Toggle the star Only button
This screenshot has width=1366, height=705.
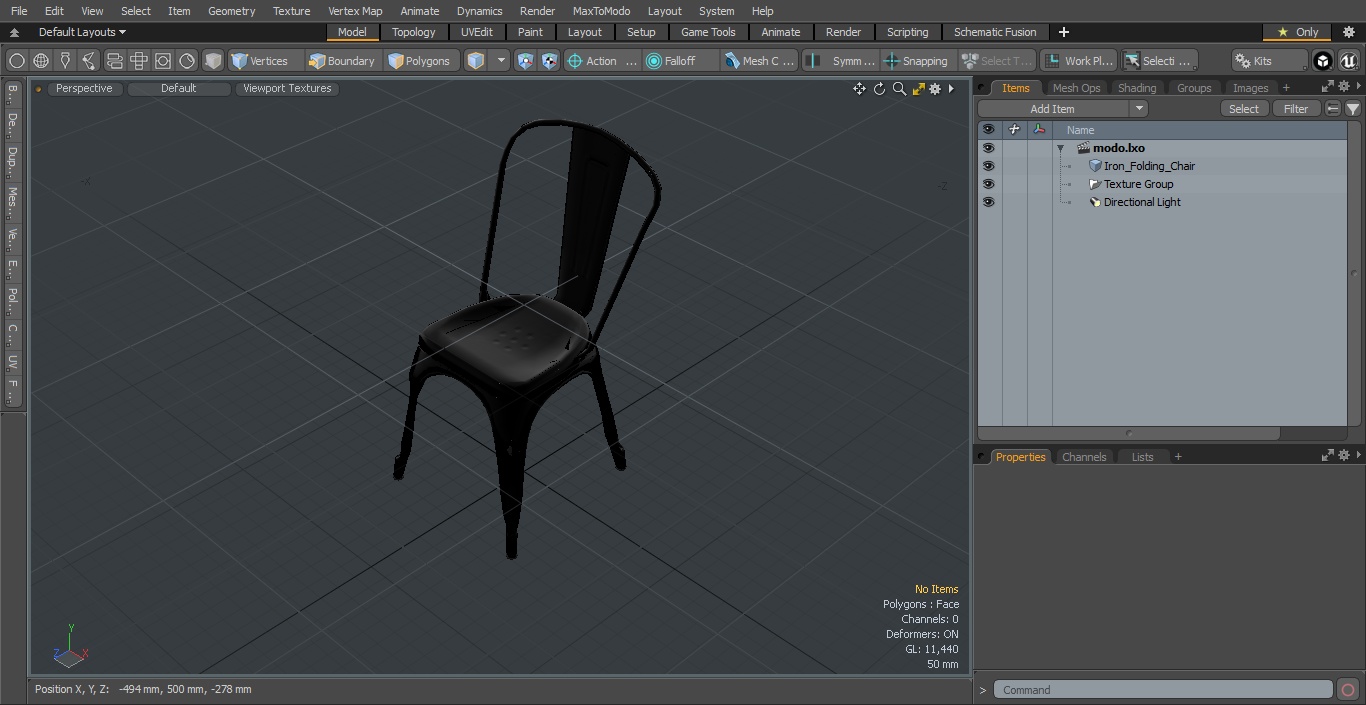1297,32
